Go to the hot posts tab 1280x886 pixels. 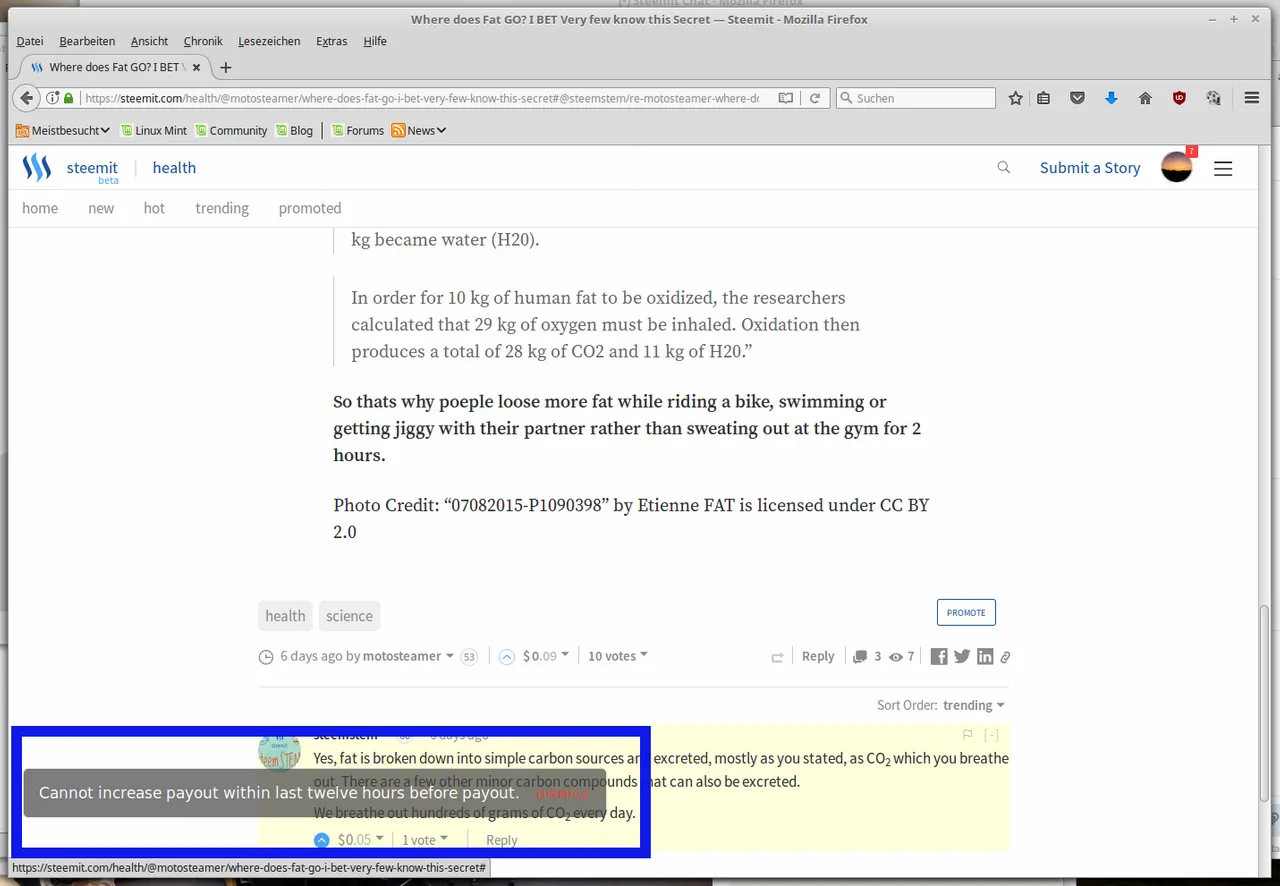(154, 208)
